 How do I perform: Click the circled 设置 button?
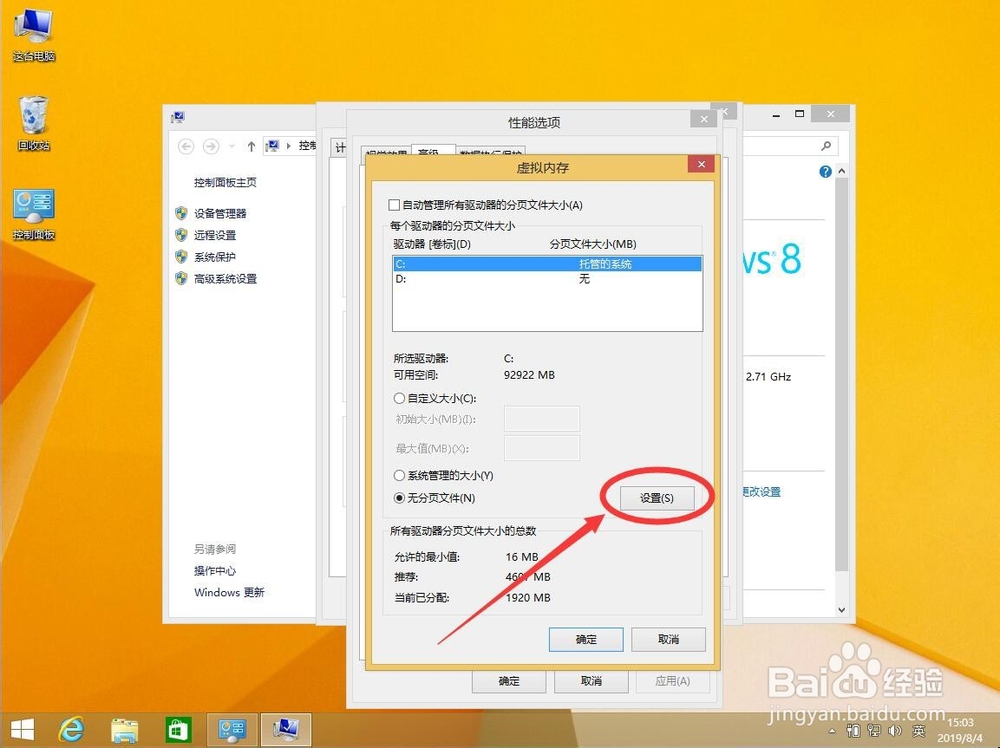point(657,498)
